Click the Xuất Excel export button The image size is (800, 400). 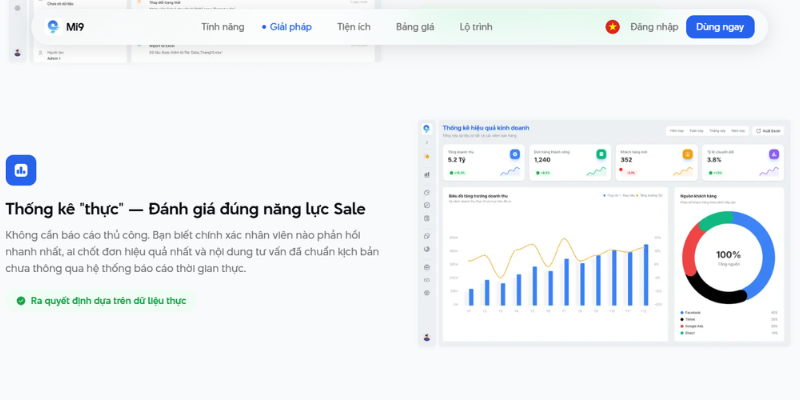[x=769, y=130]
